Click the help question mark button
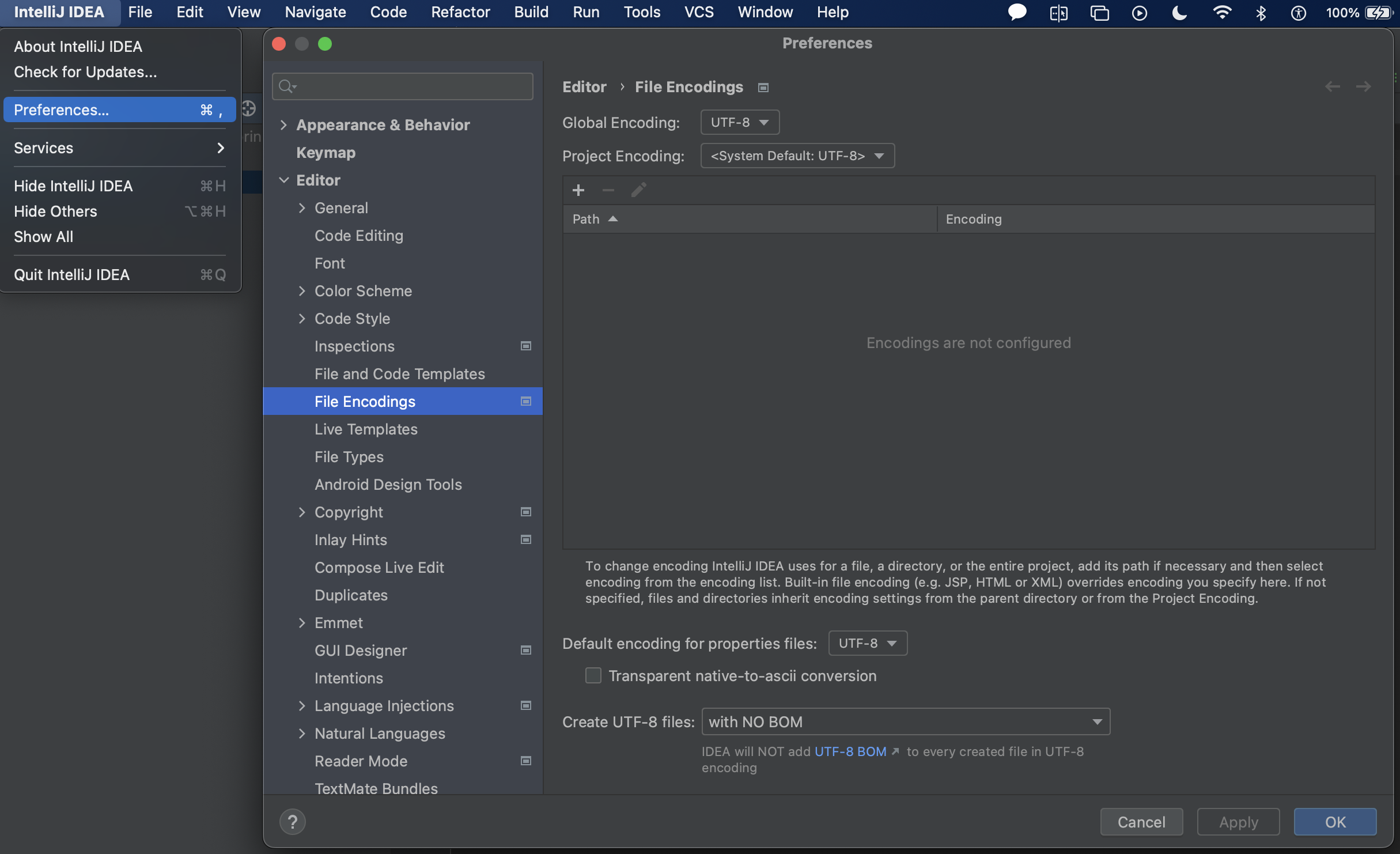This screenshot has height=854, width=1400. tap(292, 822)
